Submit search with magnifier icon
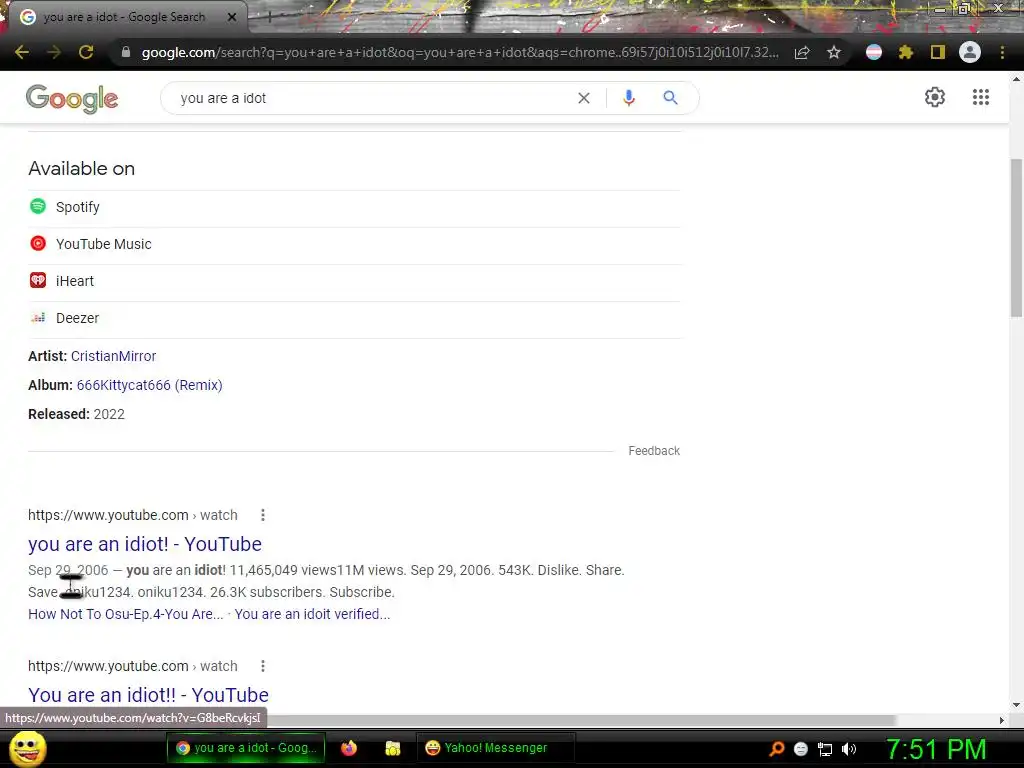The width and height of the screenshot is (1024, 768). [x=670, y=98]
